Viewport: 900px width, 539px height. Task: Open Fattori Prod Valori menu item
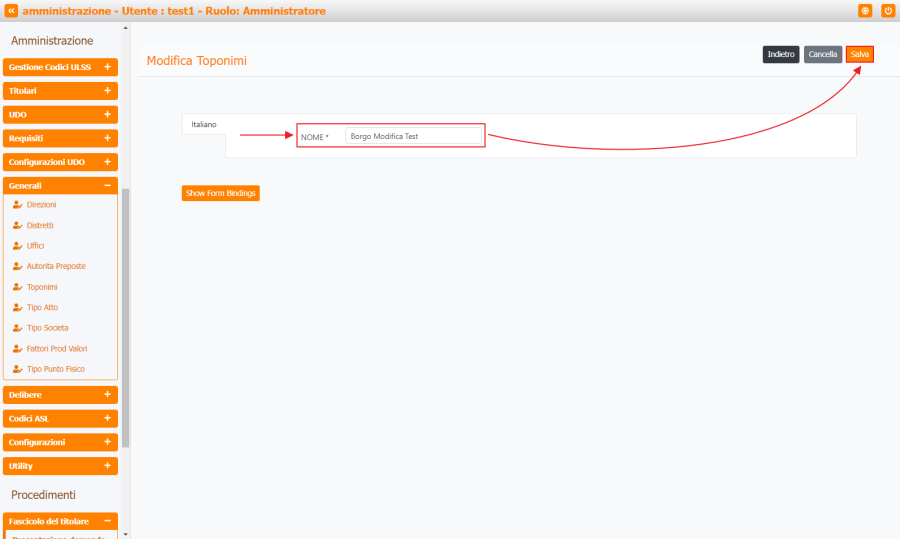[x=57, y=349]
